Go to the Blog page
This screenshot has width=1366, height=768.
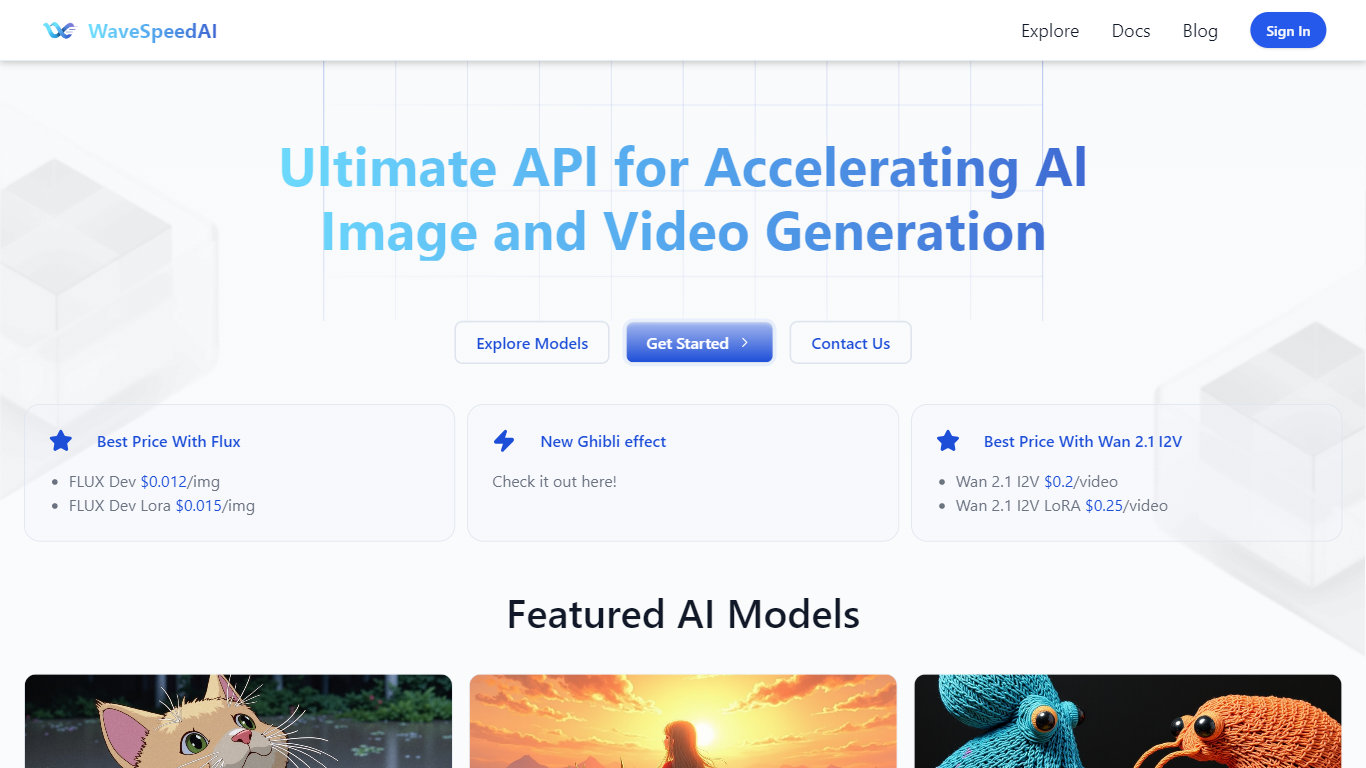pyautogui.click(x=1200, y=31)
